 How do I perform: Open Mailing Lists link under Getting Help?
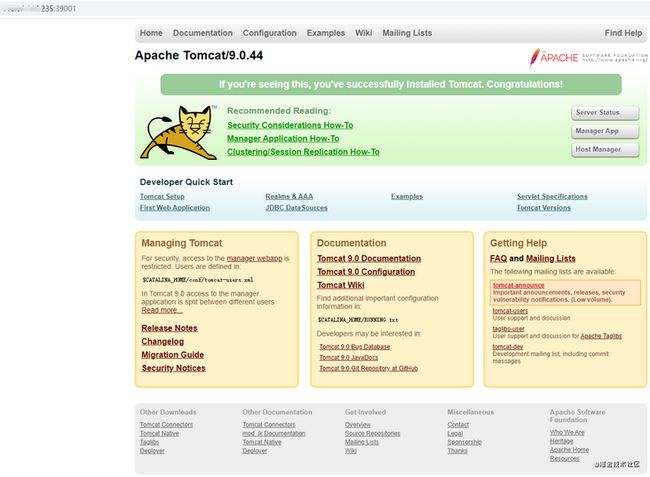point(551,259)
